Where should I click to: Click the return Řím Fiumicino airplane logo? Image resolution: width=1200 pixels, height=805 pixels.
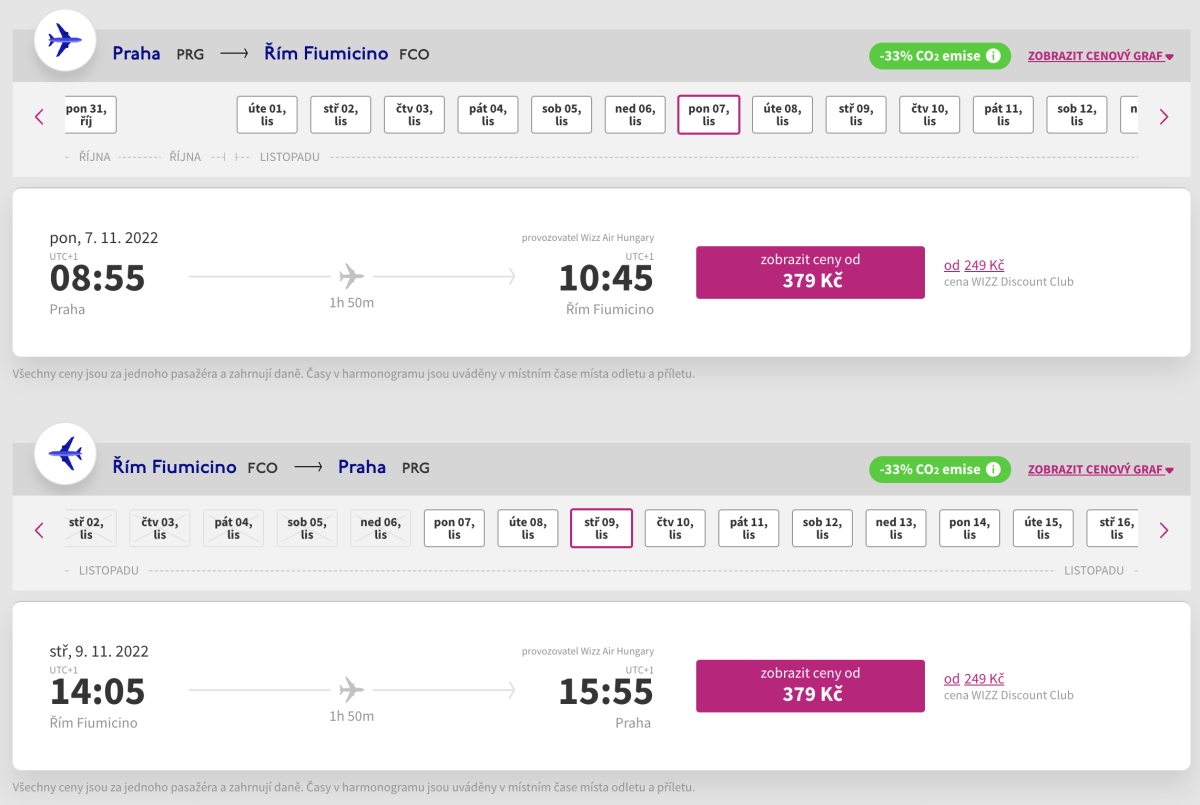pyautogui.click(x=65, y=454)
